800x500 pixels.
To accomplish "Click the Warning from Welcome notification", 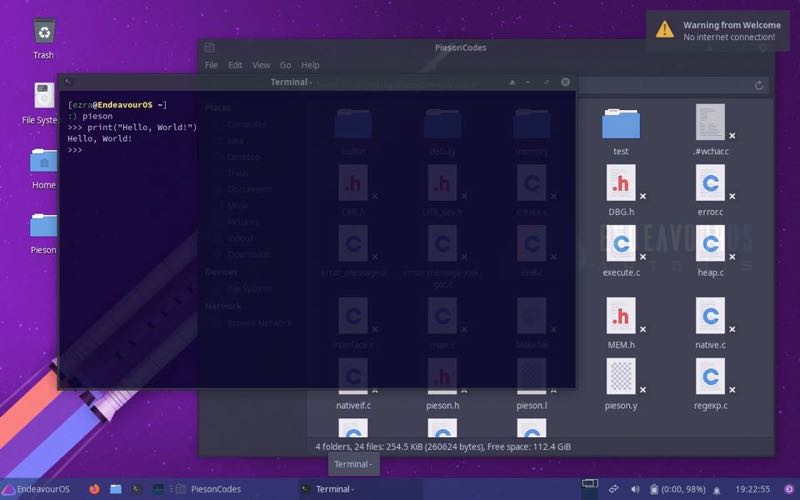I will click(x=718, y=31).
